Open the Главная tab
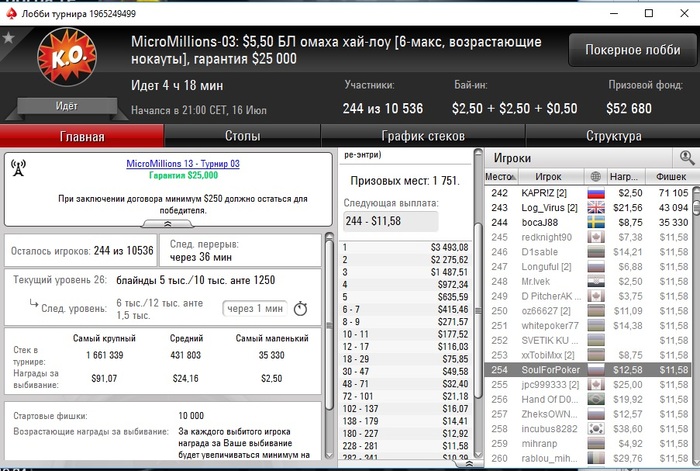Viewport: 700px width, 471px height. [x=82, y=136]
